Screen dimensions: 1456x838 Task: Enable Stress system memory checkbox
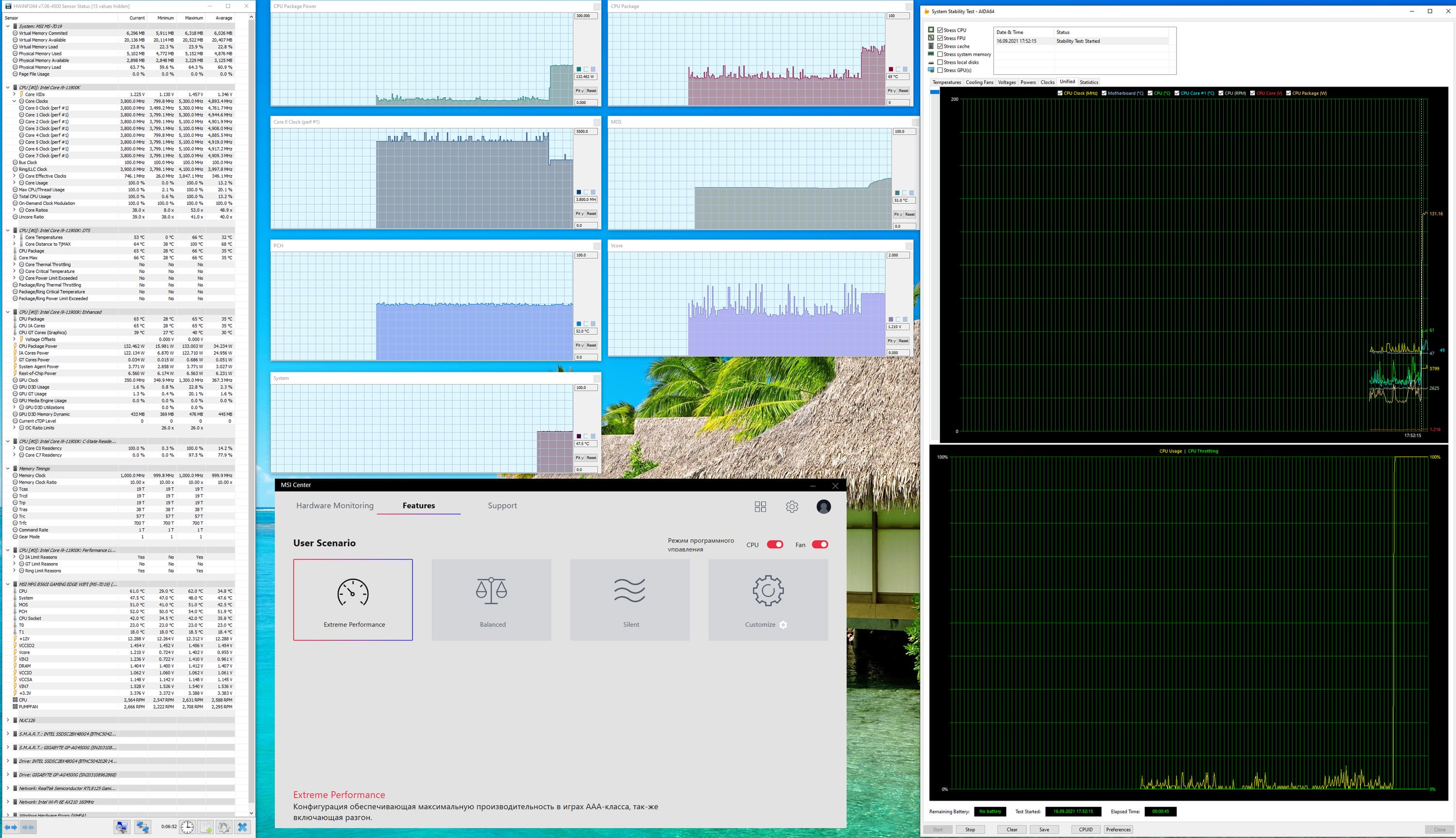pyautogui.click(x=940, y=54)
